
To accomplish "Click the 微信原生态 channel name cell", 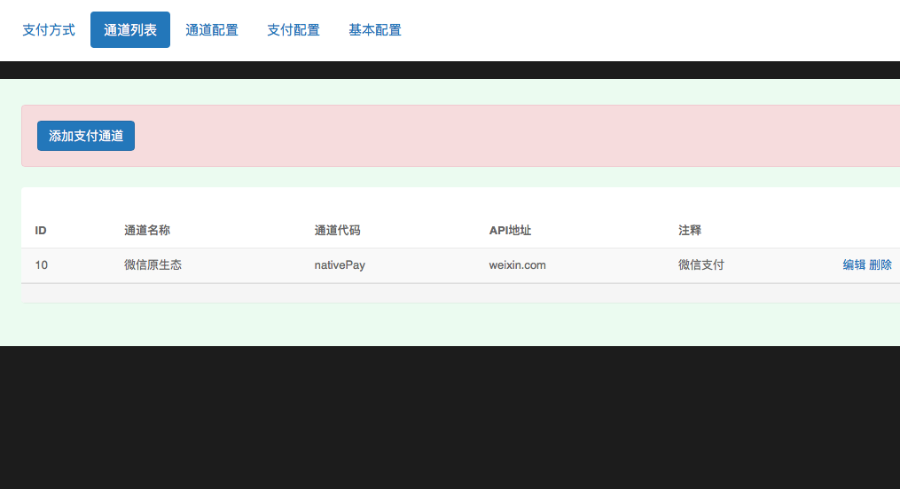I will 153,265.
